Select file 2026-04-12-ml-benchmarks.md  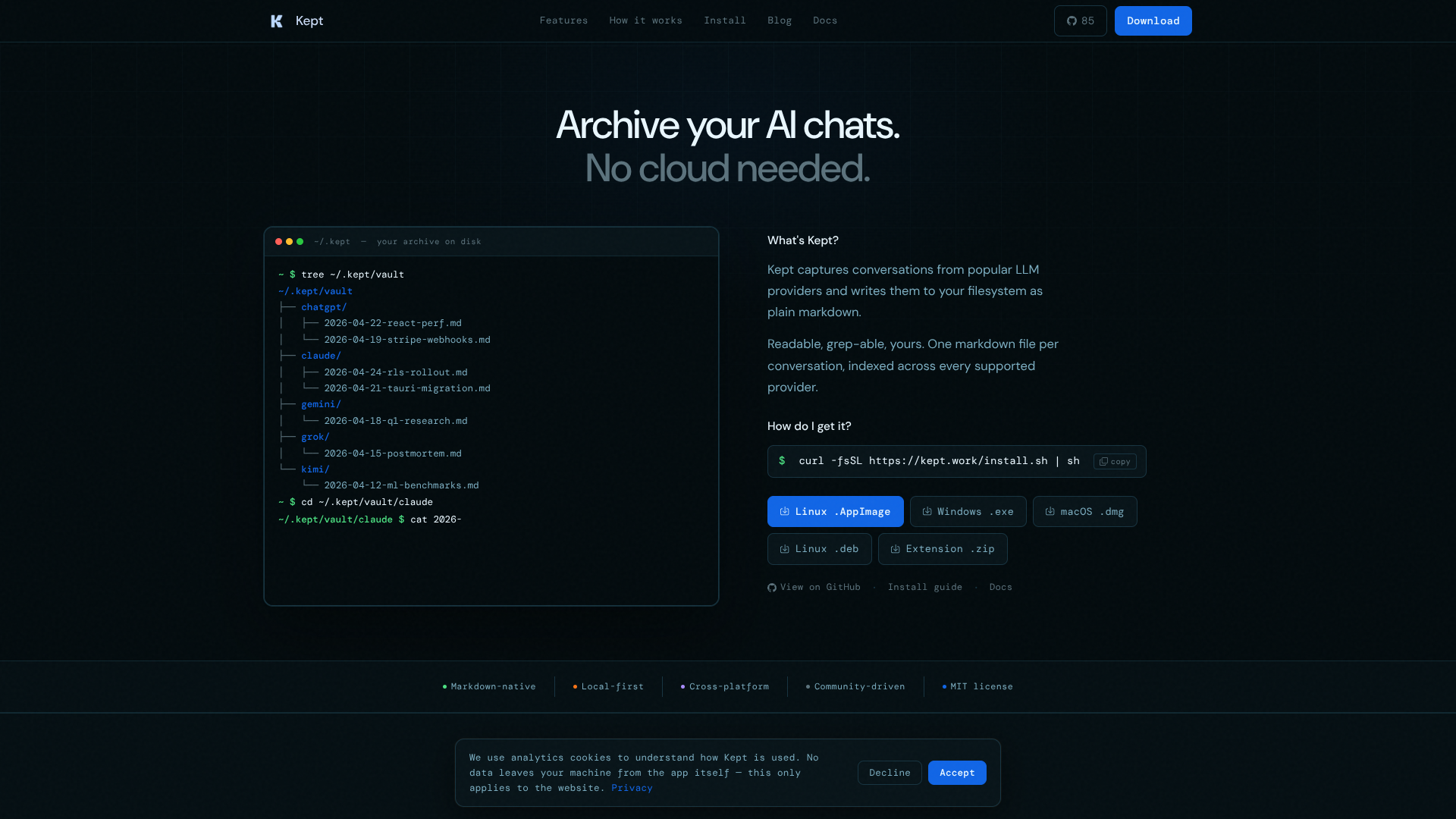click(401, 485)
